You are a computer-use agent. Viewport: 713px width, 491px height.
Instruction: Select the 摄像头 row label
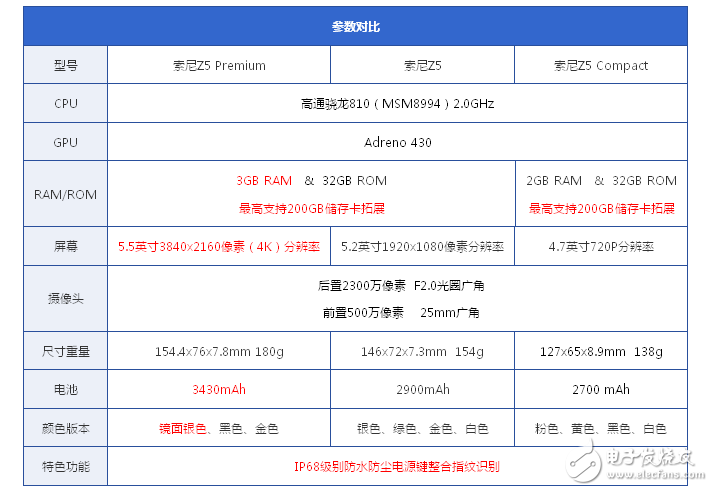(x=65, y=299)
